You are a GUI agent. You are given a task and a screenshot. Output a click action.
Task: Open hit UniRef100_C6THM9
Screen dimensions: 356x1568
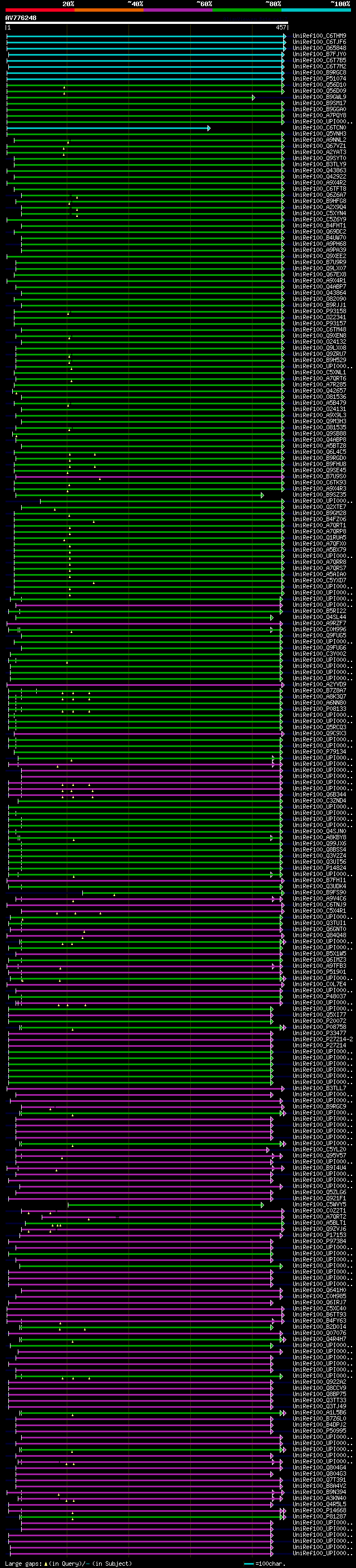tap(319, 36)
